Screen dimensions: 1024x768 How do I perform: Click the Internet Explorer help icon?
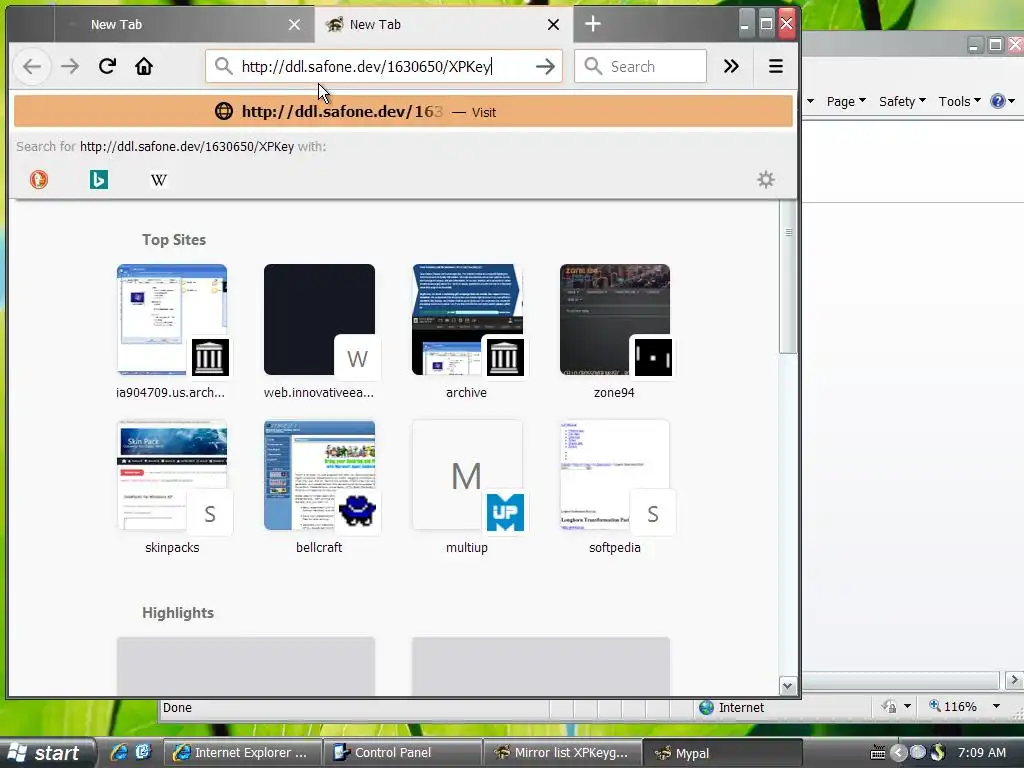coord(997,101)
